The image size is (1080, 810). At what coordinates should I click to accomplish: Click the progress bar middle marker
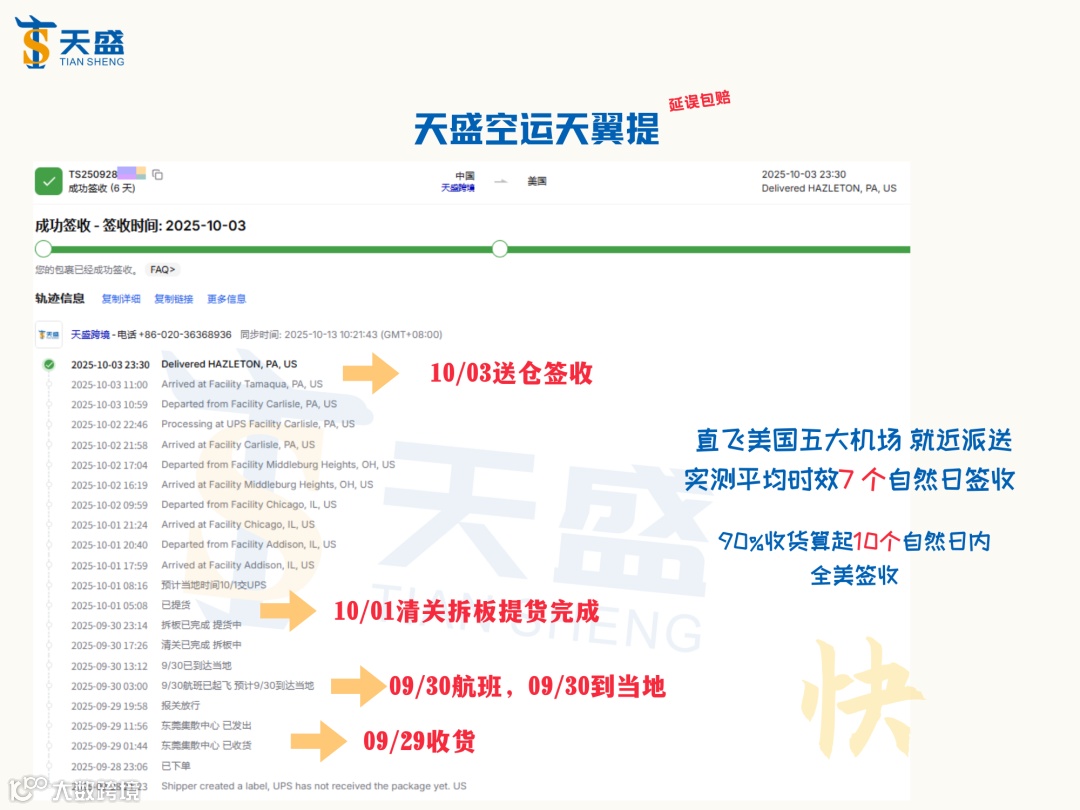[x=500, y=249]
